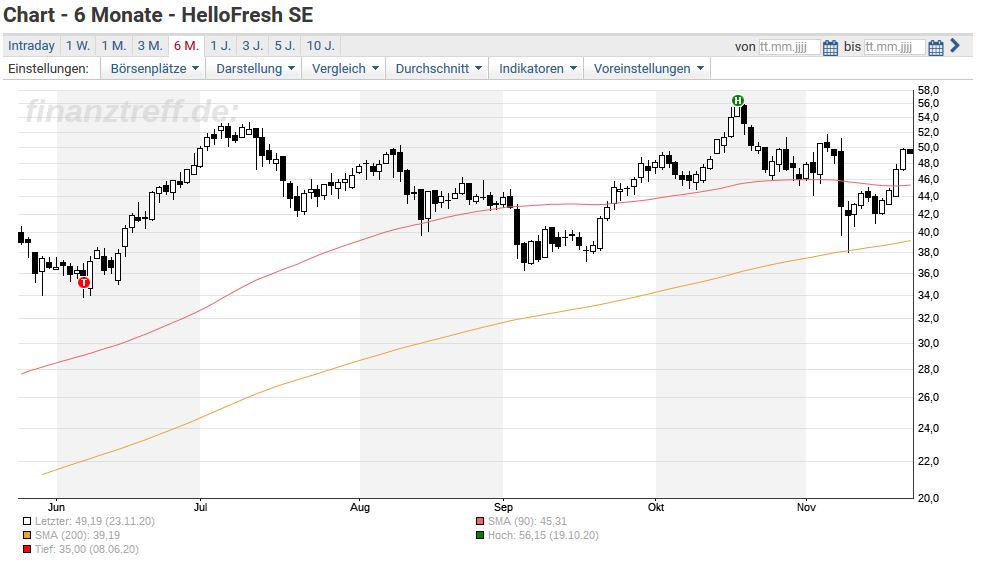983x561 pixels.
Task: Click legend text 'Letzter: 49,19 (23.11.20)'
Action: (95, 522)
